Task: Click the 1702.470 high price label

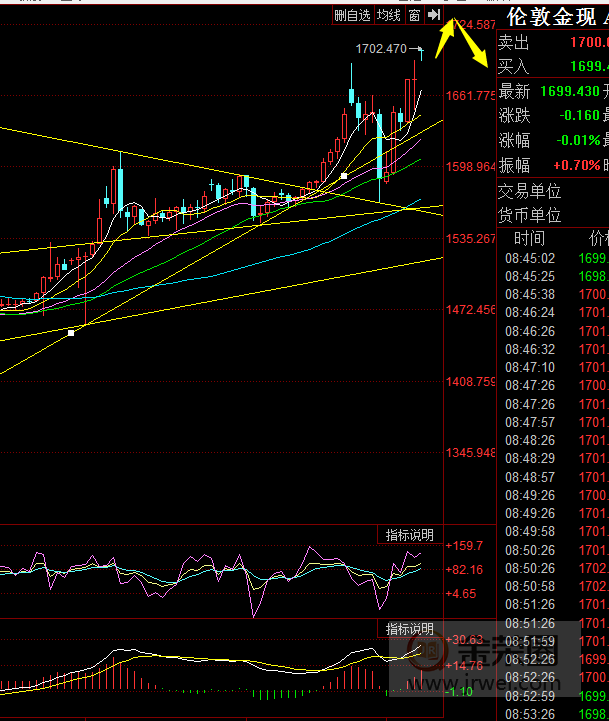Action: [x=381, y=49]
